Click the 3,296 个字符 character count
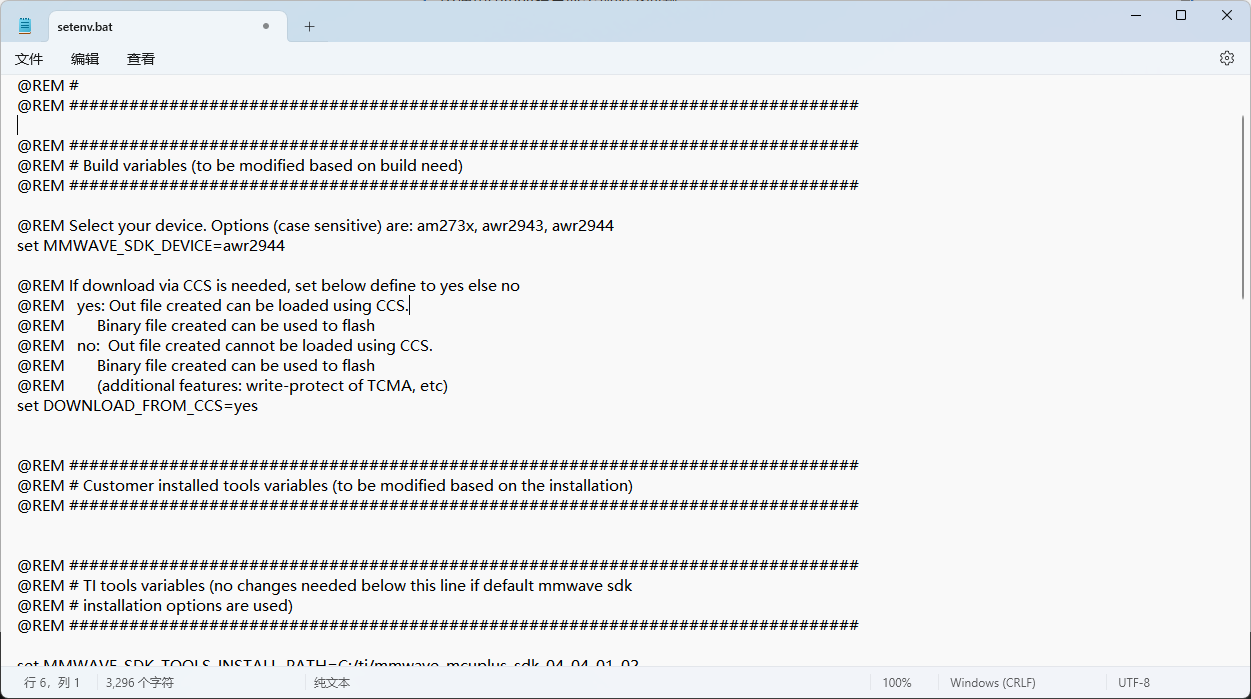The width and height of the screenshot is (1251, 699). (140, 682)
